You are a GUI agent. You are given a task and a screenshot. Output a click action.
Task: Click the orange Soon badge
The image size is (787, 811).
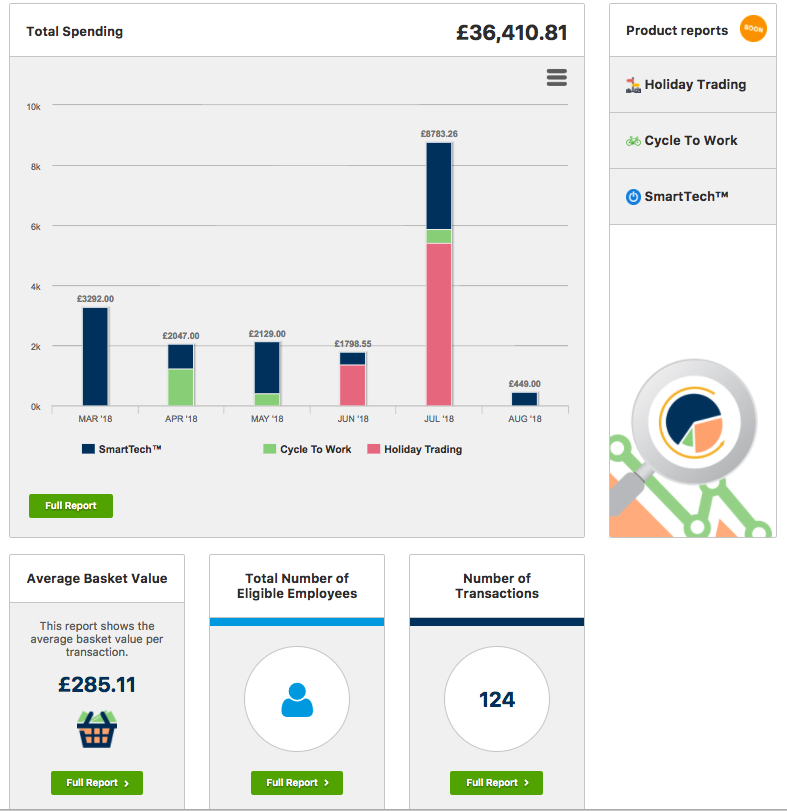(753, 29)
